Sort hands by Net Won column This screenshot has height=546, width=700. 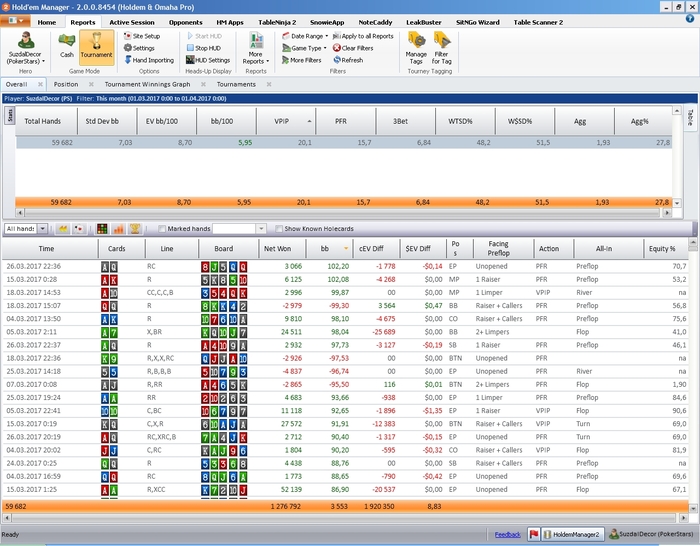click(x=282, y=249)
